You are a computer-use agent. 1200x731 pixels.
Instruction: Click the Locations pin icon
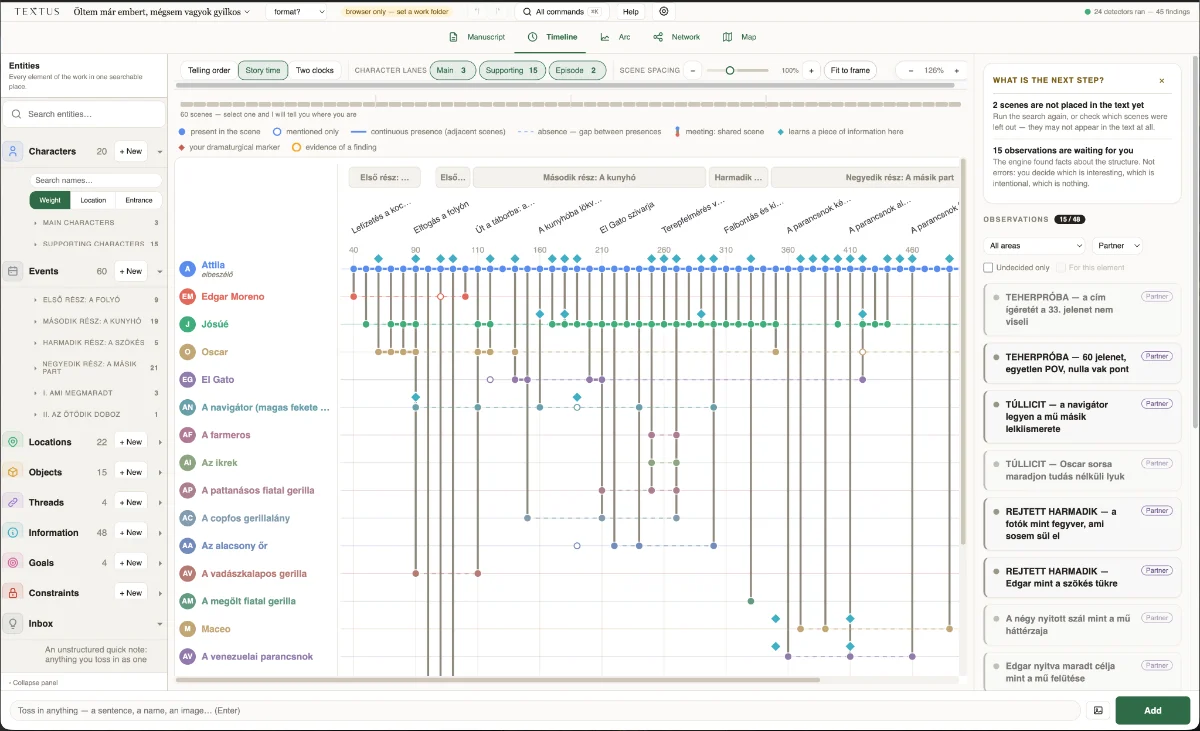pyautogui.click(x=13, y=442)
